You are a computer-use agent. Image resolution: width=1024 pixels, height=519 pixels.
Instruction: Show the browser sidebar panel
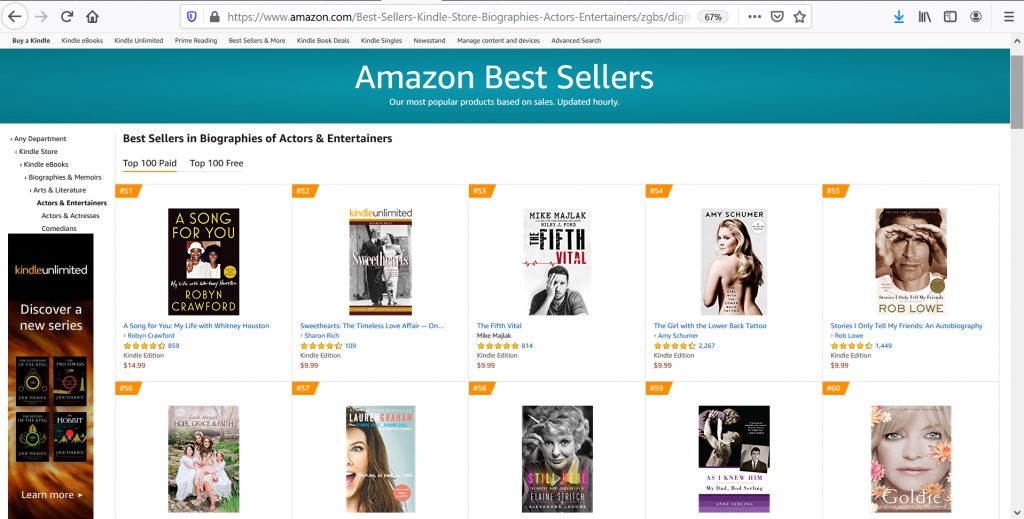(x=950, y=17)
